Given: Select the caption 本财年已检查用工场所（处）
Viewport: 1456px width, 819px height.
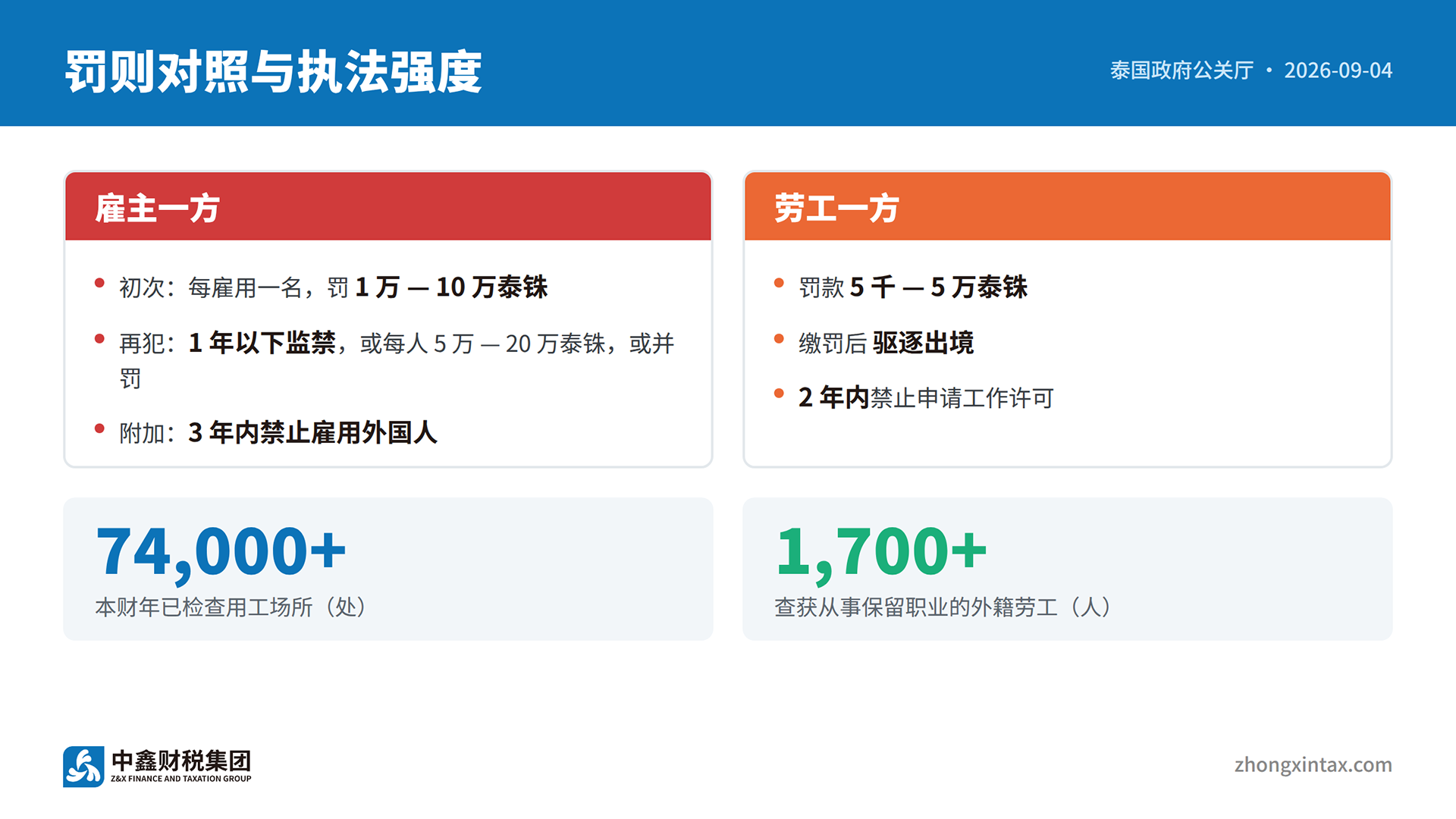Looking at the screenshot, I should (x=231, y=607).
